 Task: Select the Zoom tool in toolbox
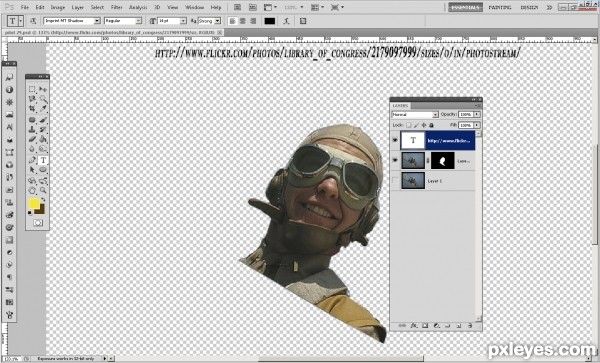tap(43, 190)
